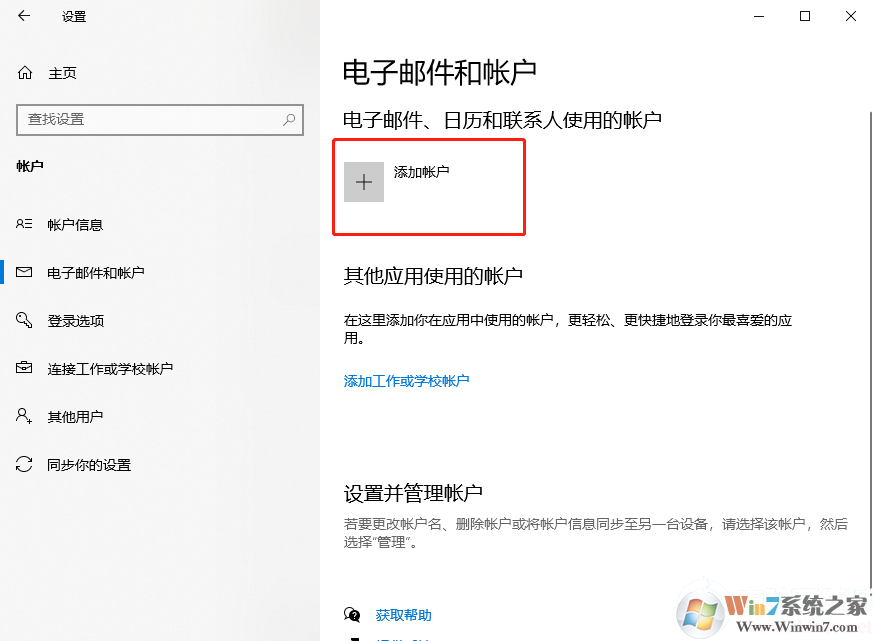Screen dimensions: 874x641
Task: Click the people icon beside 其他用户
Action: (x=22, y=416)
